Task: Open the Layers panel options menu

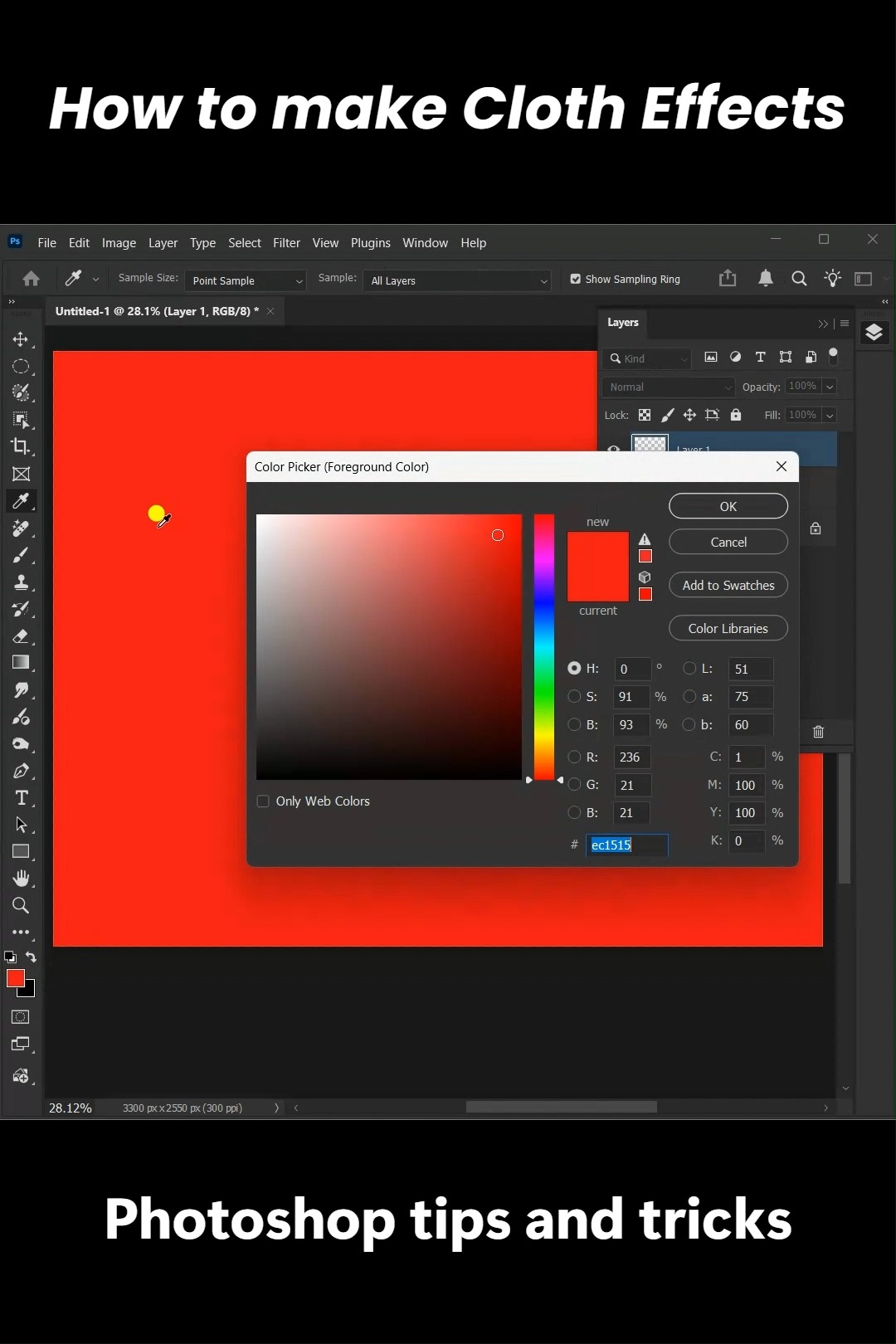Action: 845,324
